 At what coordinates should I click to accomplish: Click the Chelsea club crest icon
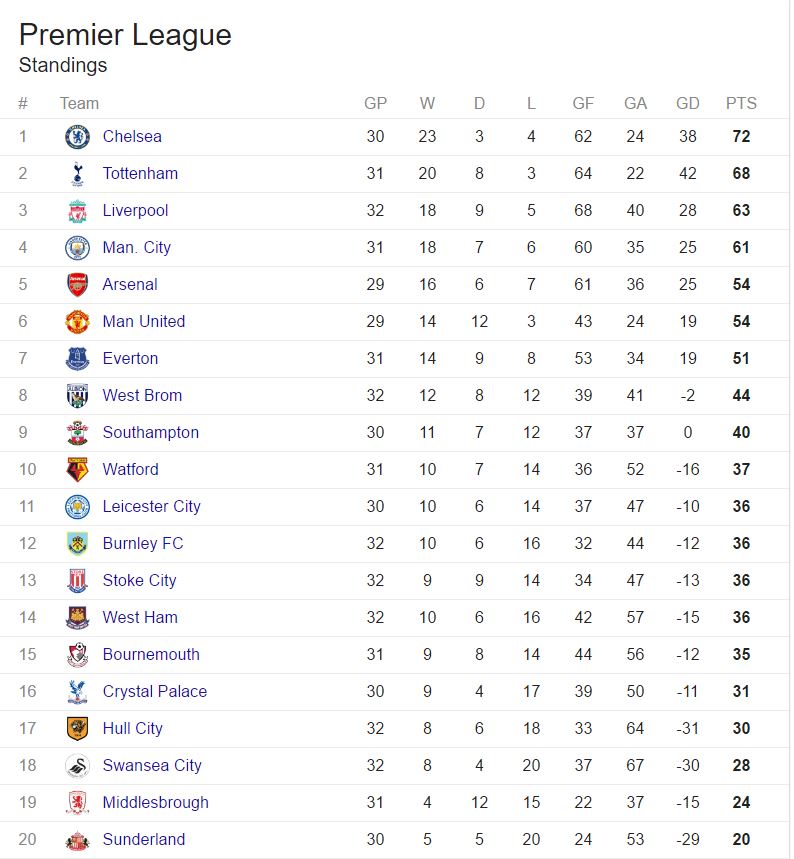[77, 136]
